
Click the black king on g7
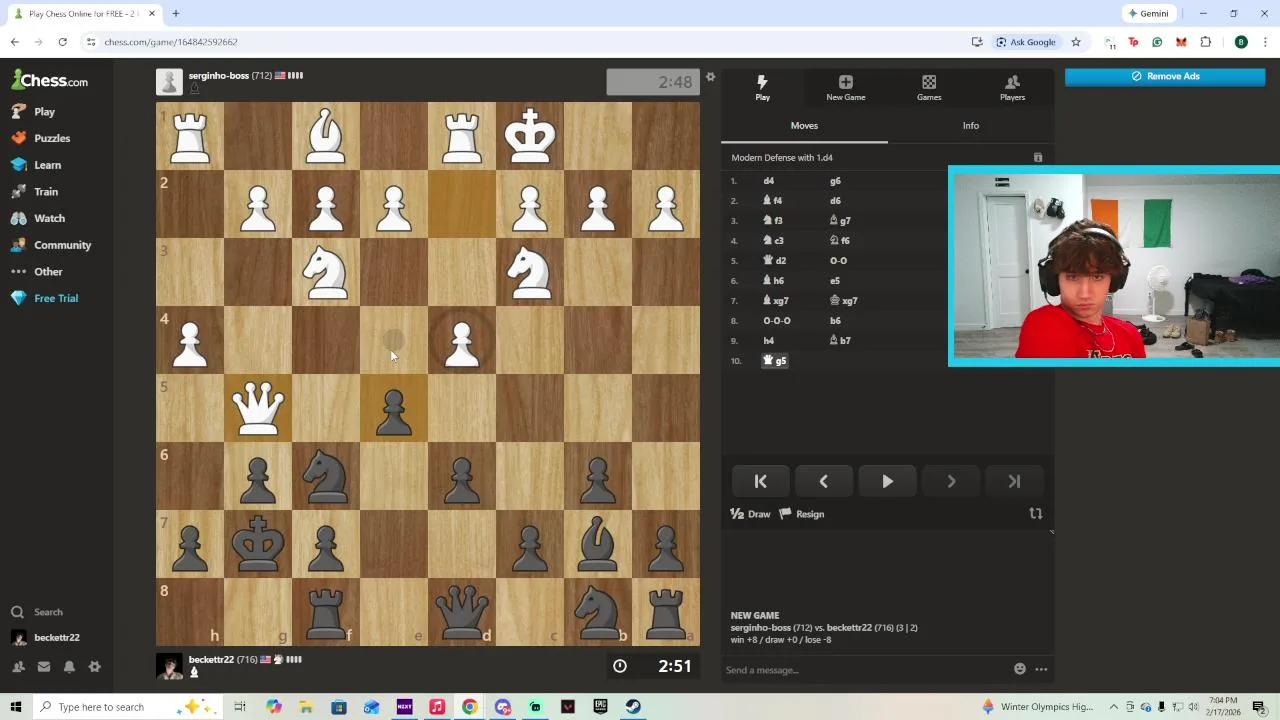click(x=258, y=544)
